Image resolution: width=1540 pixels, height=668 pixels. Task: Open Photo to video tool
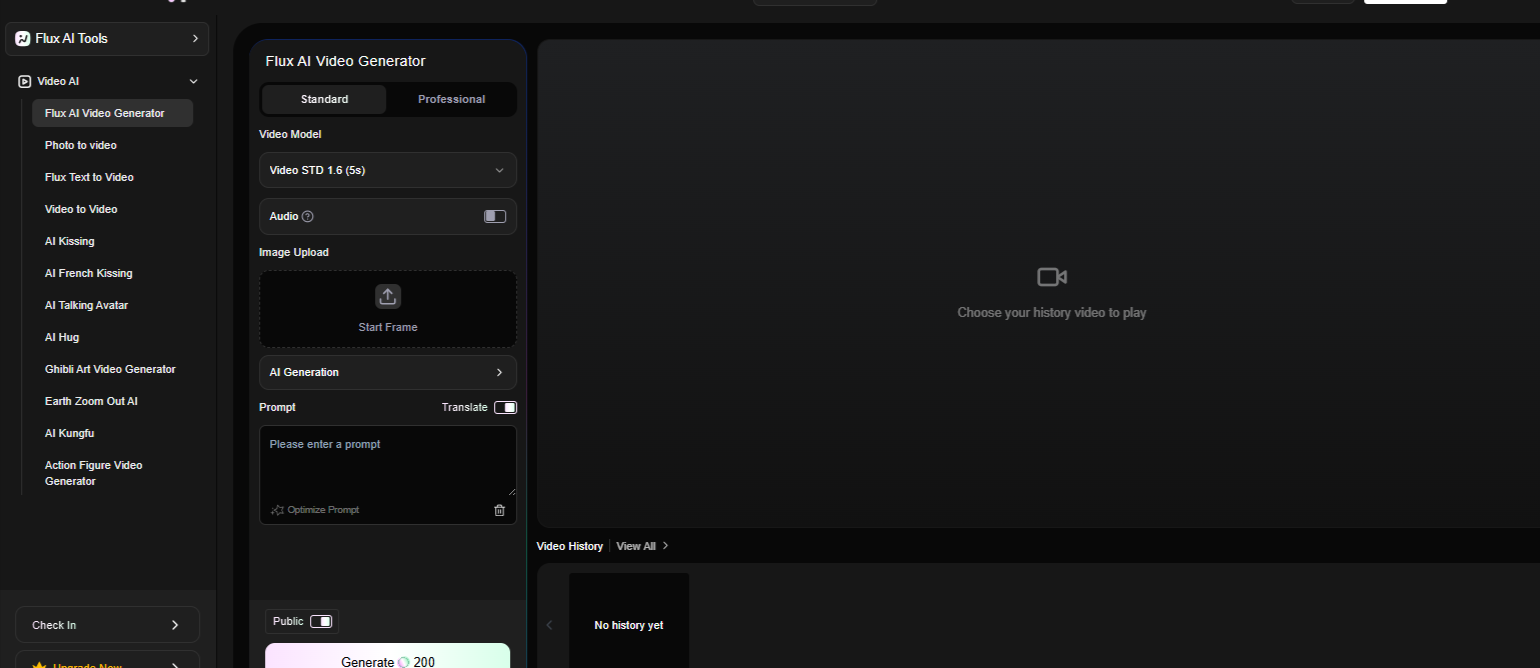pos(81,145)
